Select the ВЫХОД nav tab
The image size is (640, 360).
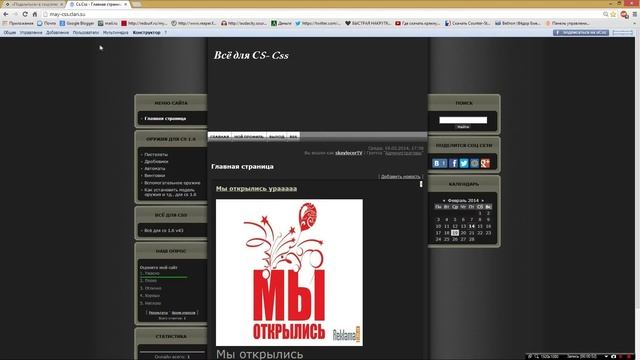277,136
